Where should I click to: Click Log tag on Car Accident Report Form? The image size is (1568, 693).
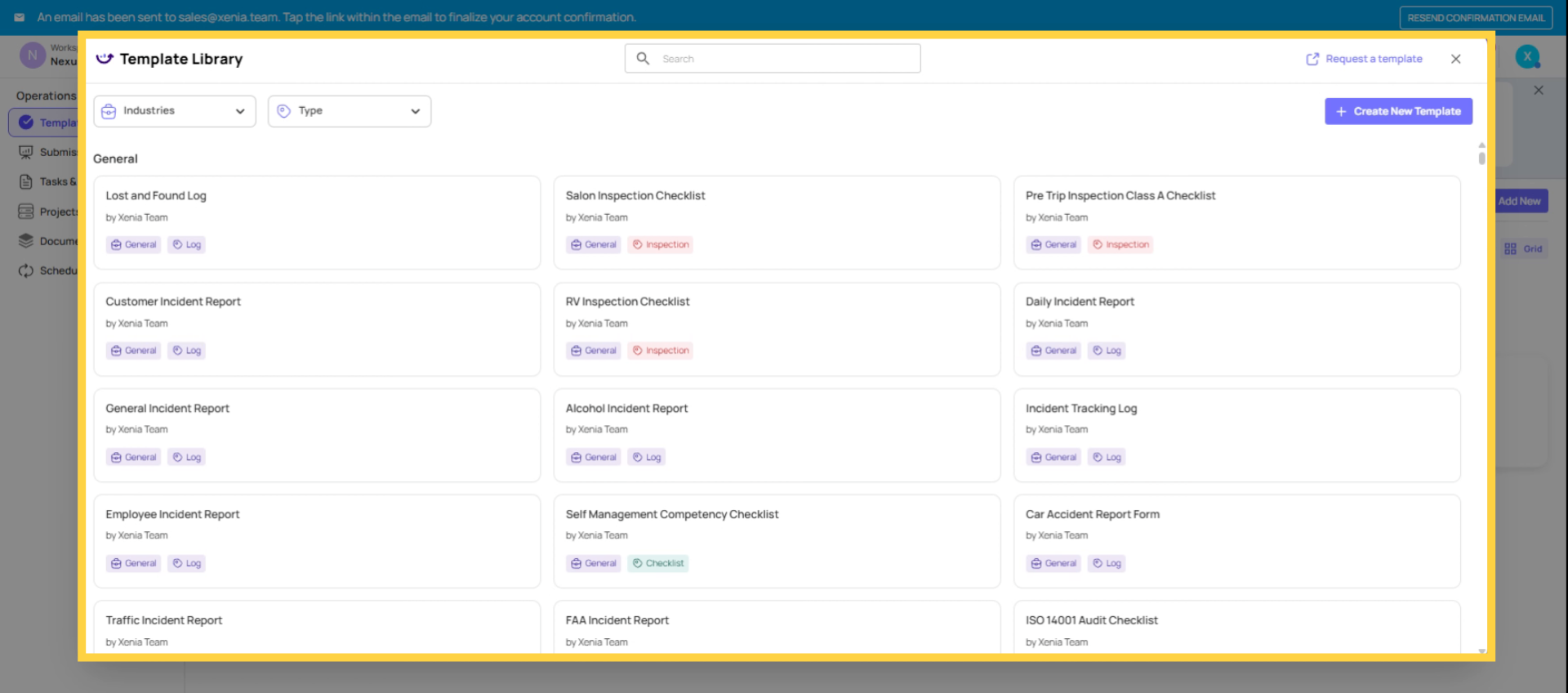(1107, 563)
